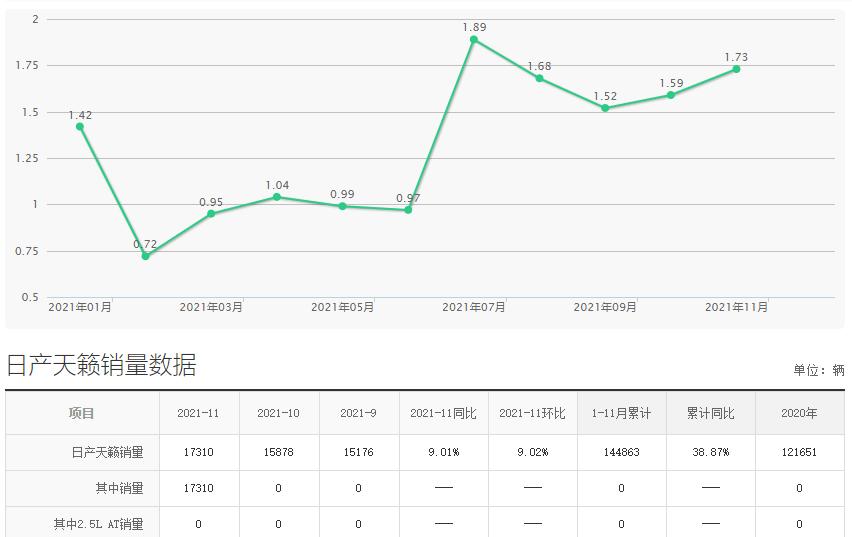Click the 144863 cumulative cell
Image resolution: width=852 pixels, height=537 pixels.
pyautogui.click(x=621, y=452)
